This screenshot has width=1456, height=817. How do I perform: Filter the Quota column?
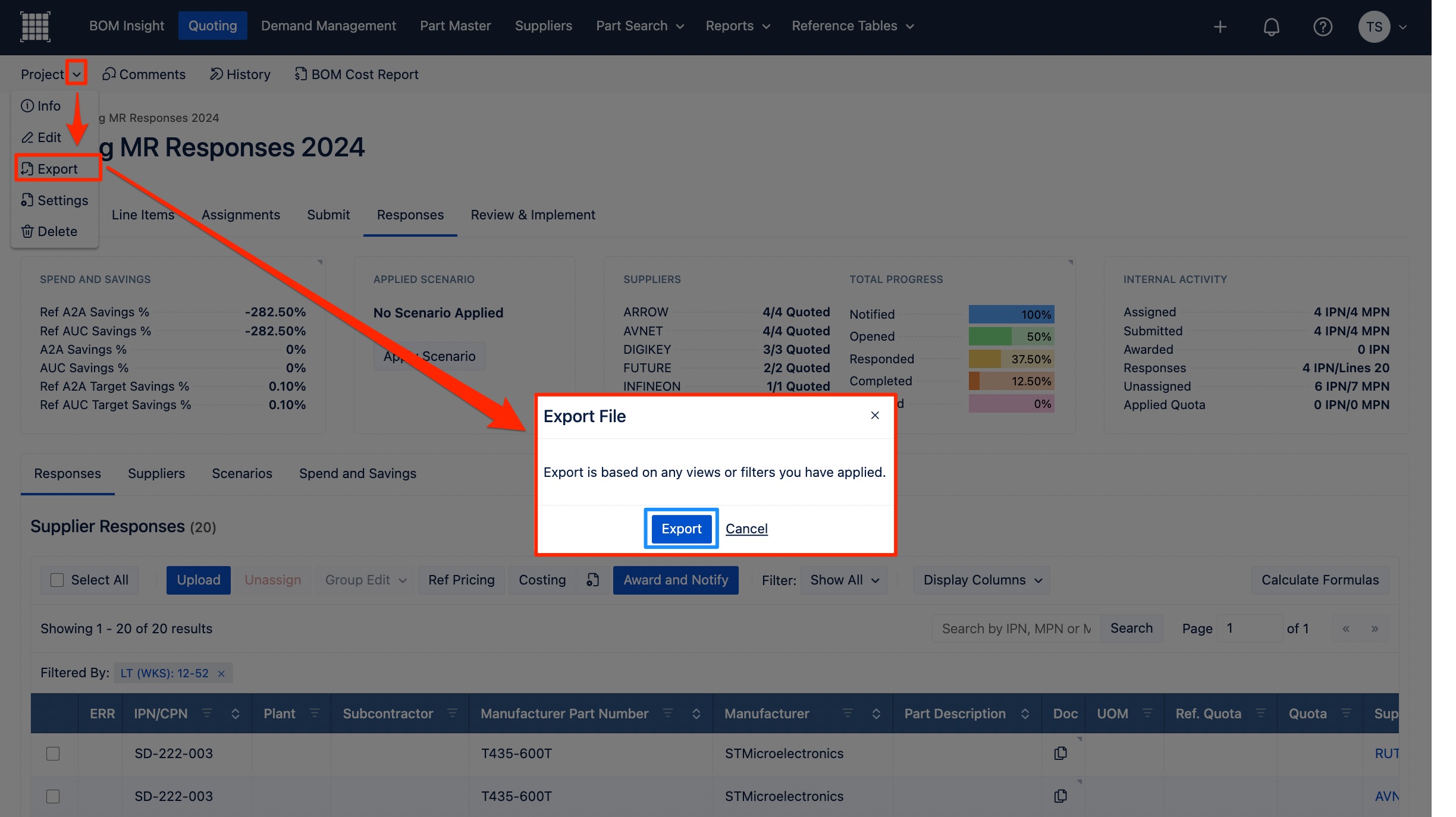click(x=1347, y=713)
